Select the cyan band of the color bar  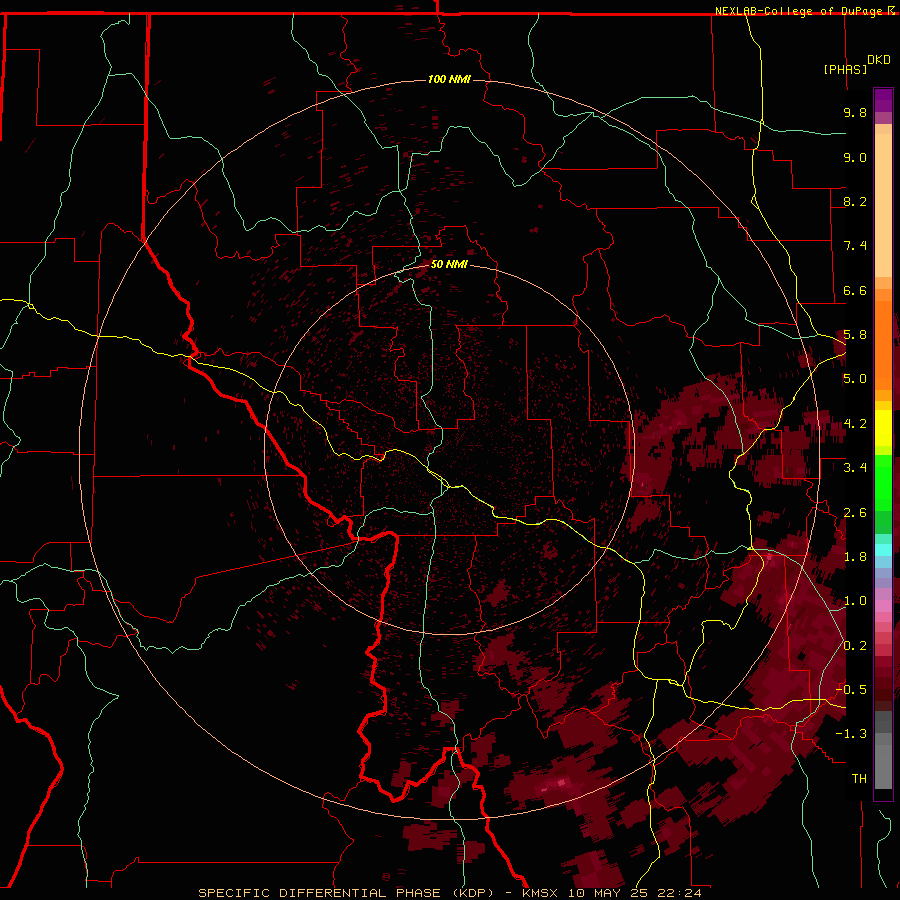[x=883, y=550]
